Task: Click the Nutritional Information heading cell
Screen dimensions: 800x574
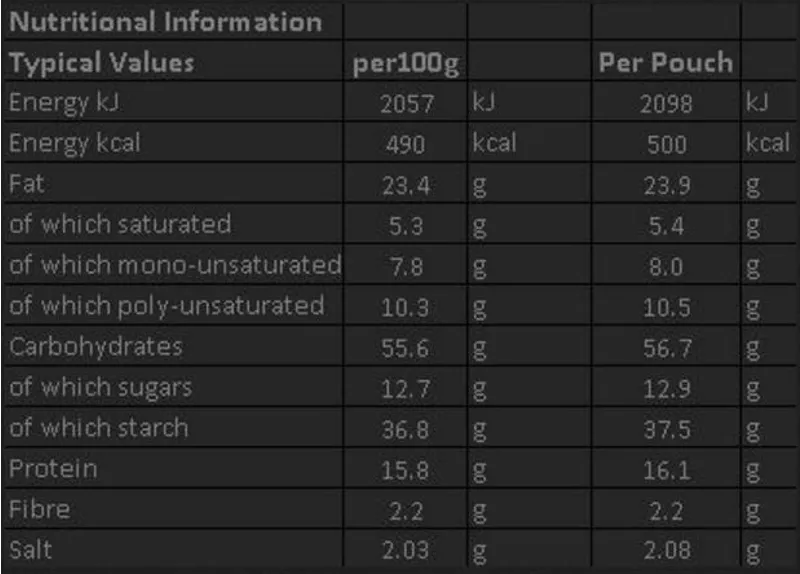Action: (x=166, y=22)
